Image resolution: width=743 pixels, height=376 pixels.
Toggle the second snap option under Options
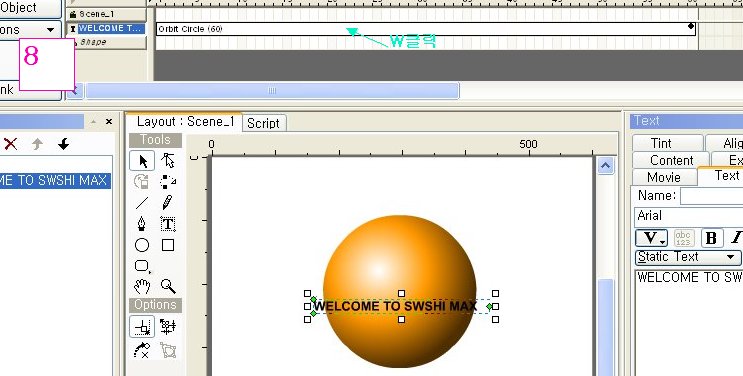pyautogui.click(x=168, y=327)
